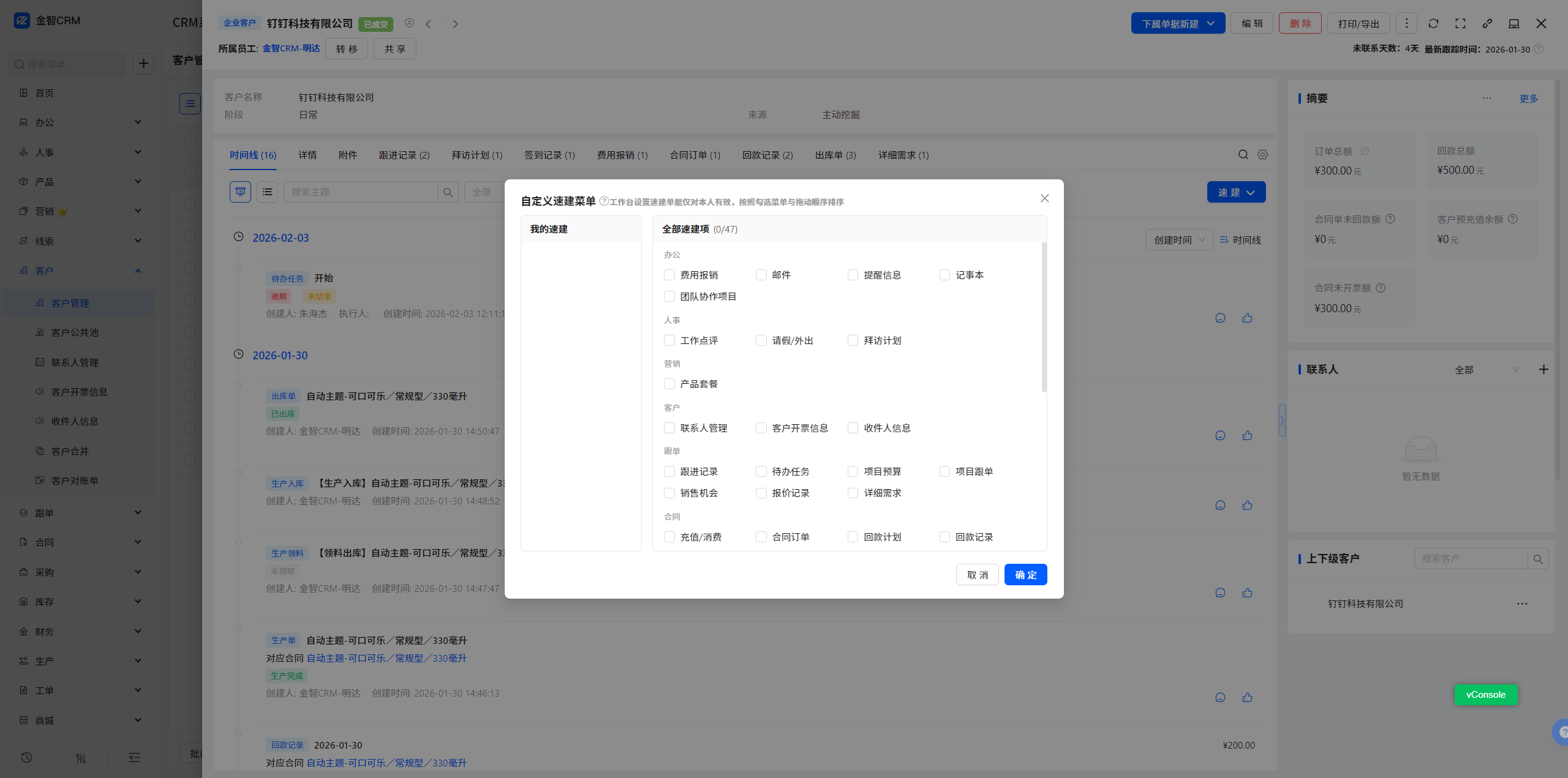Open the 下属单据新建 dropdown
The width and height of the screenshot is (1568, 778).
1177,23
